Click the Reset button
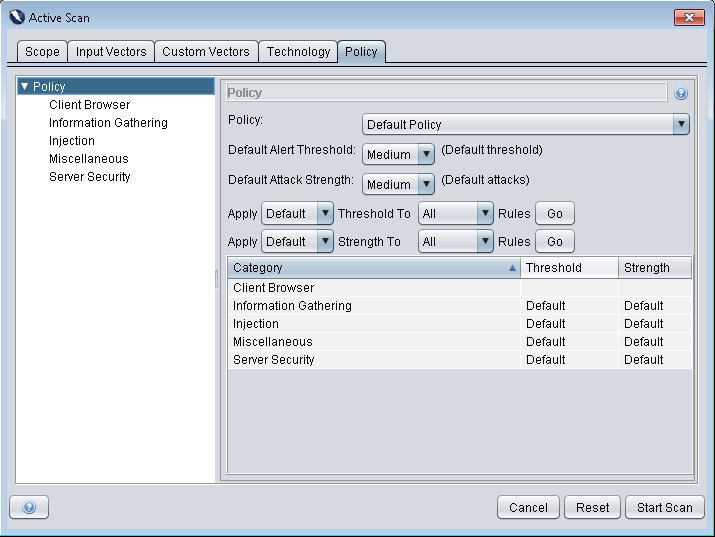Image resolution: width=715 pixels, height=537 pixels. [x=592, y=507]
